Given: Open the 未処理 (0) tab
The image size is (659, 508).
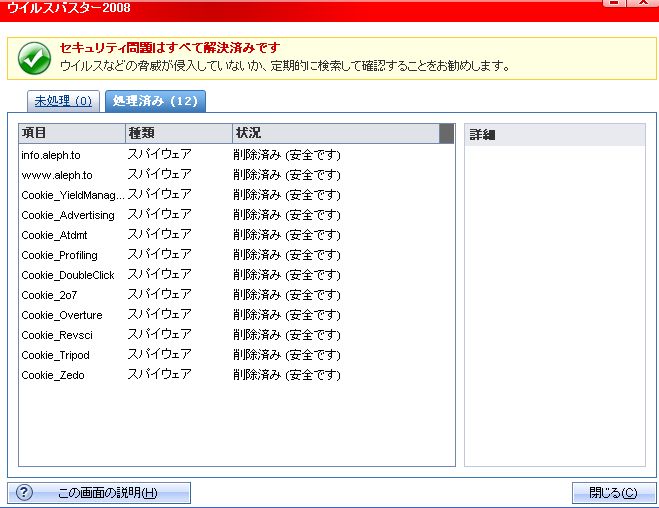Looking at the screenshot, I should tap(63, 101).
